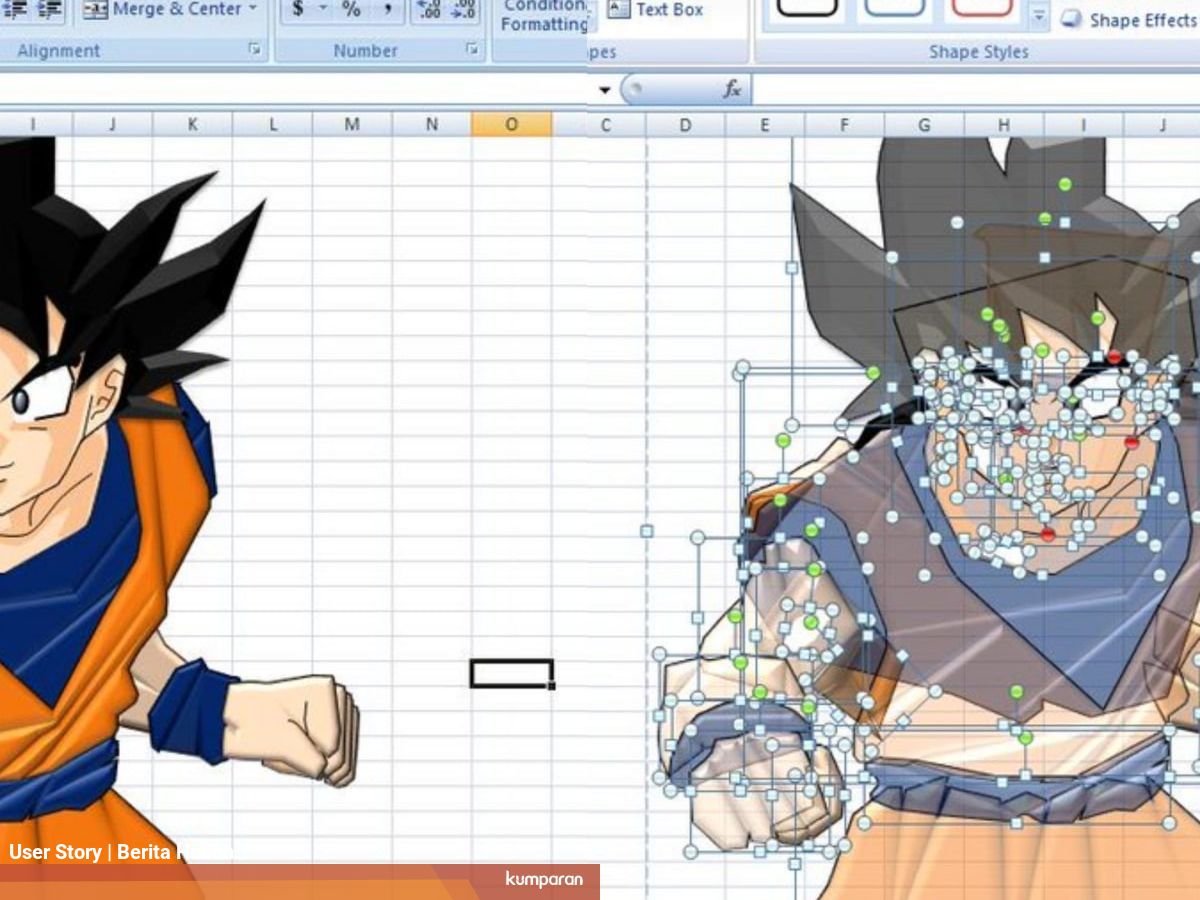Image resolution: width=1200 pixels, height=900 pixels.
Task: Open the accounting format dropdown arrow
Action: pos(323,9)
